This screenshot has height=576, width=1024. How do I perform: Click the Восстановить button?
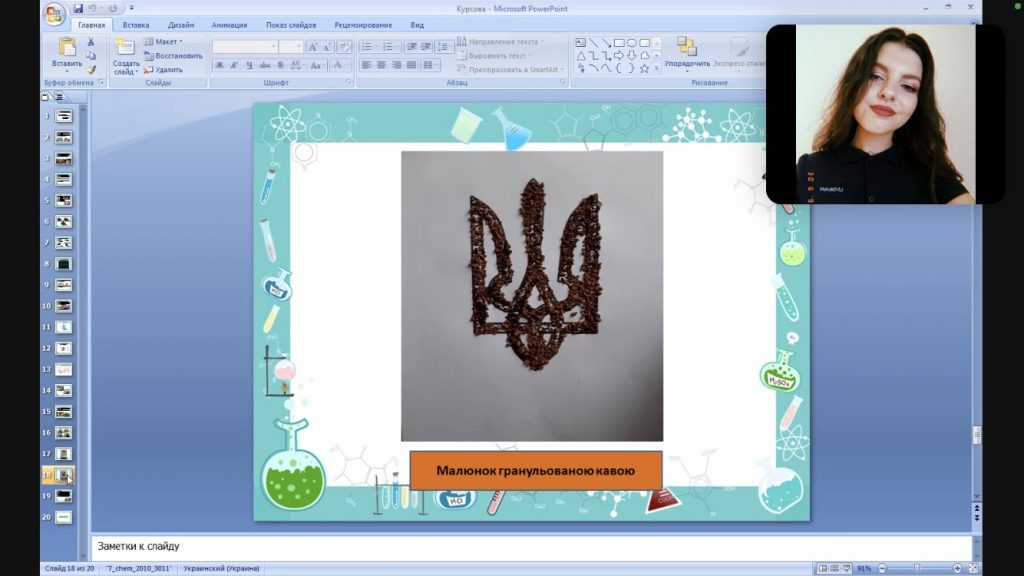tap(174, 56)
